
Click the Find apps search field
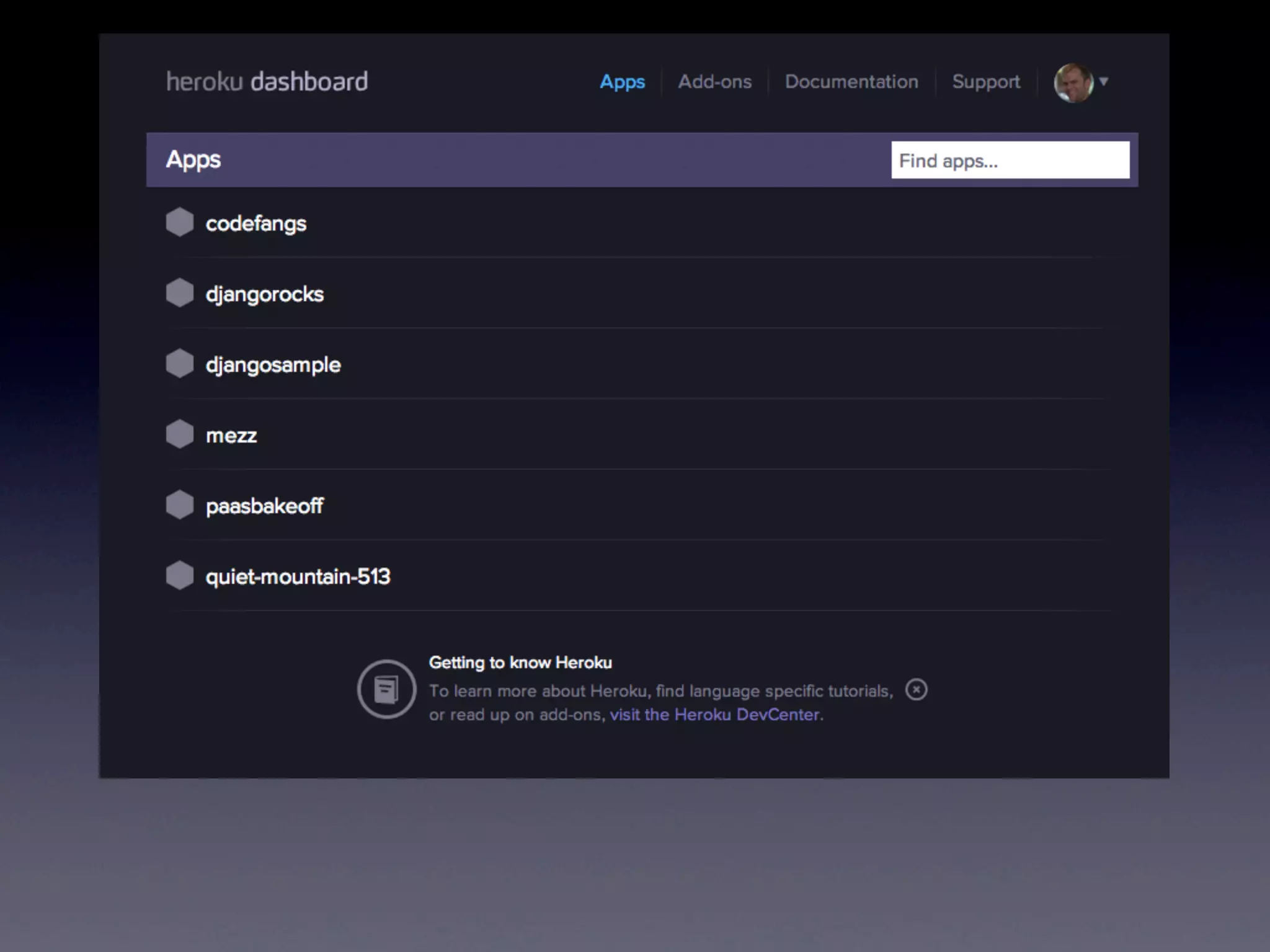tap(1010, 161)
